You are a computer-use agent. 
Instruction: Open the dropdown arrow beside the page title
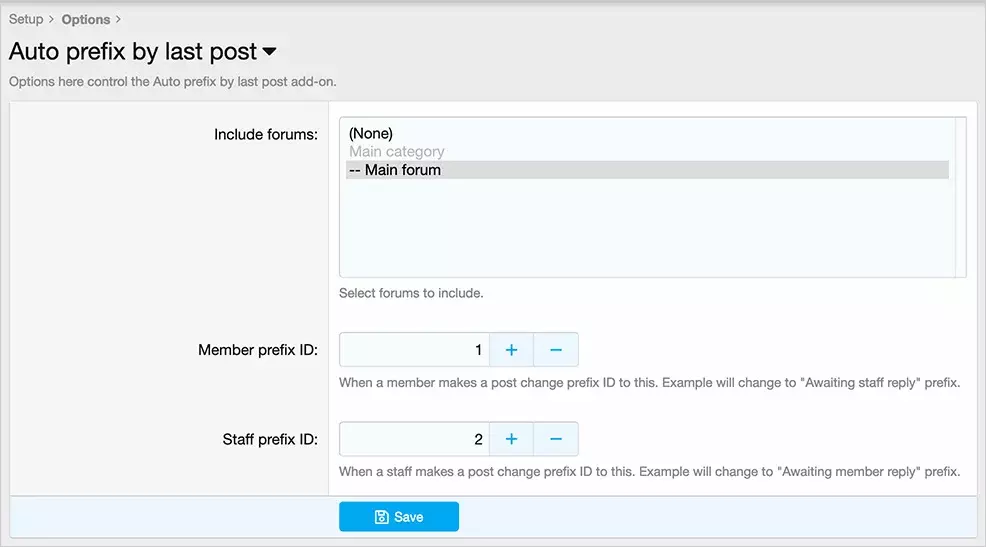pyautogui.click(x=269, y=52)
